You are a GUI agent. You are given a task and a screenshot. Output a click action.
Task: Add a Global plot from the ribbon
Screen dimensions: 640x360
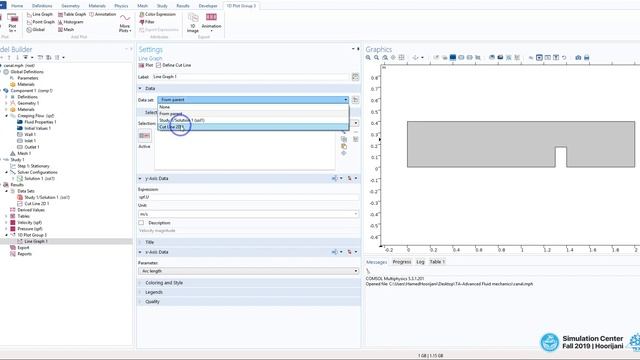click(x=36, y=30)
